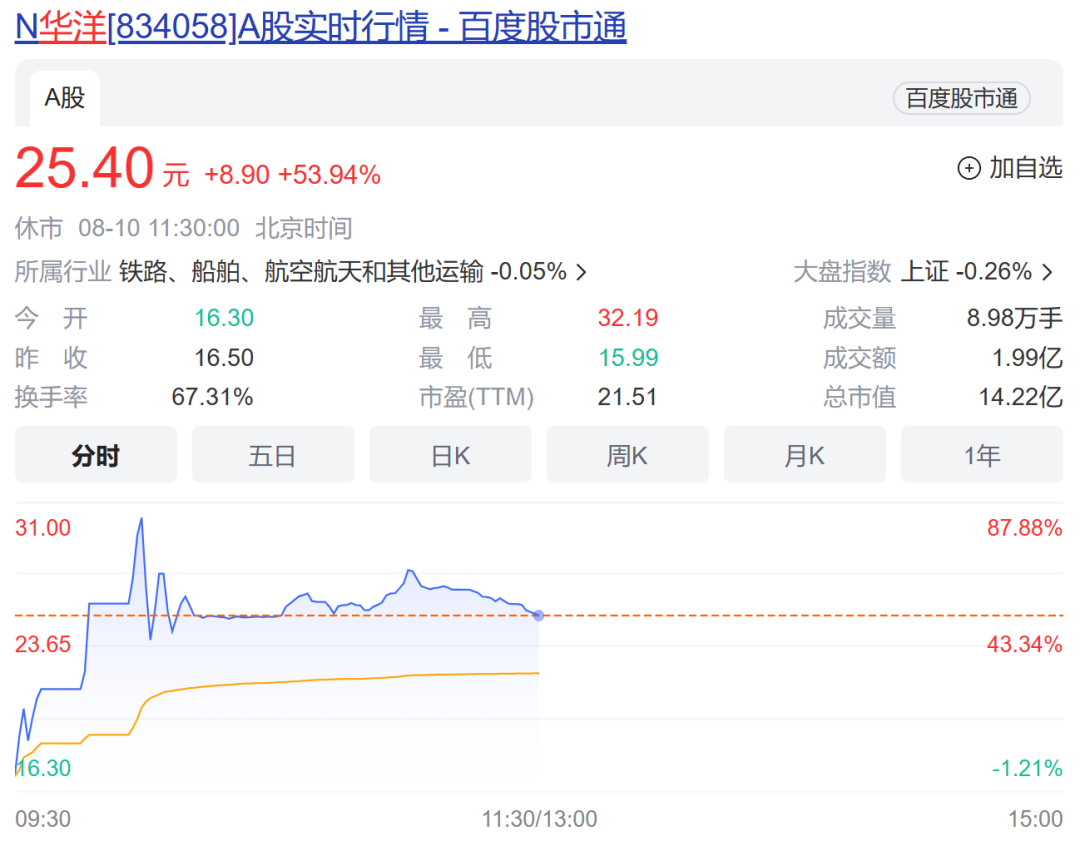Click the 最高 value 32.19

coord(627,318)
